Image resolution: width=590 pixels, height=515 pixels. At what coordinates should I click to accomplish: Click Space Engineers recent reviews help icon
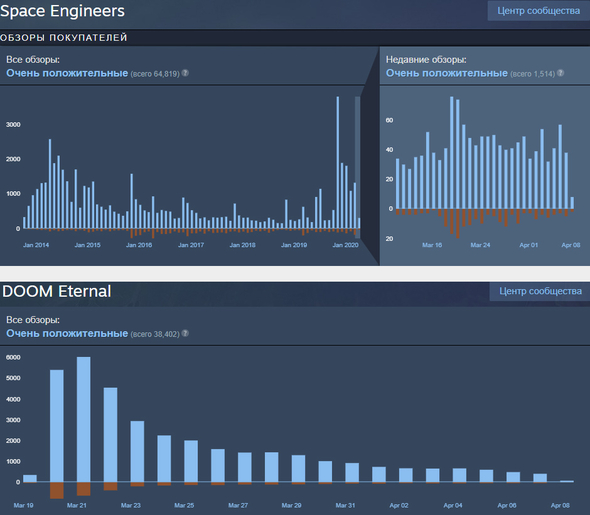[x=560, y=73]
